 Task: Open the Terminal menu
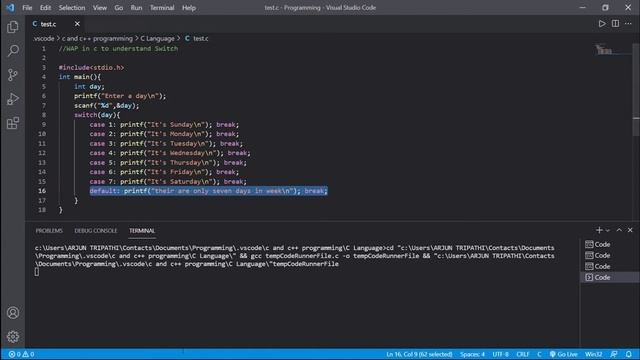[162, 7]
